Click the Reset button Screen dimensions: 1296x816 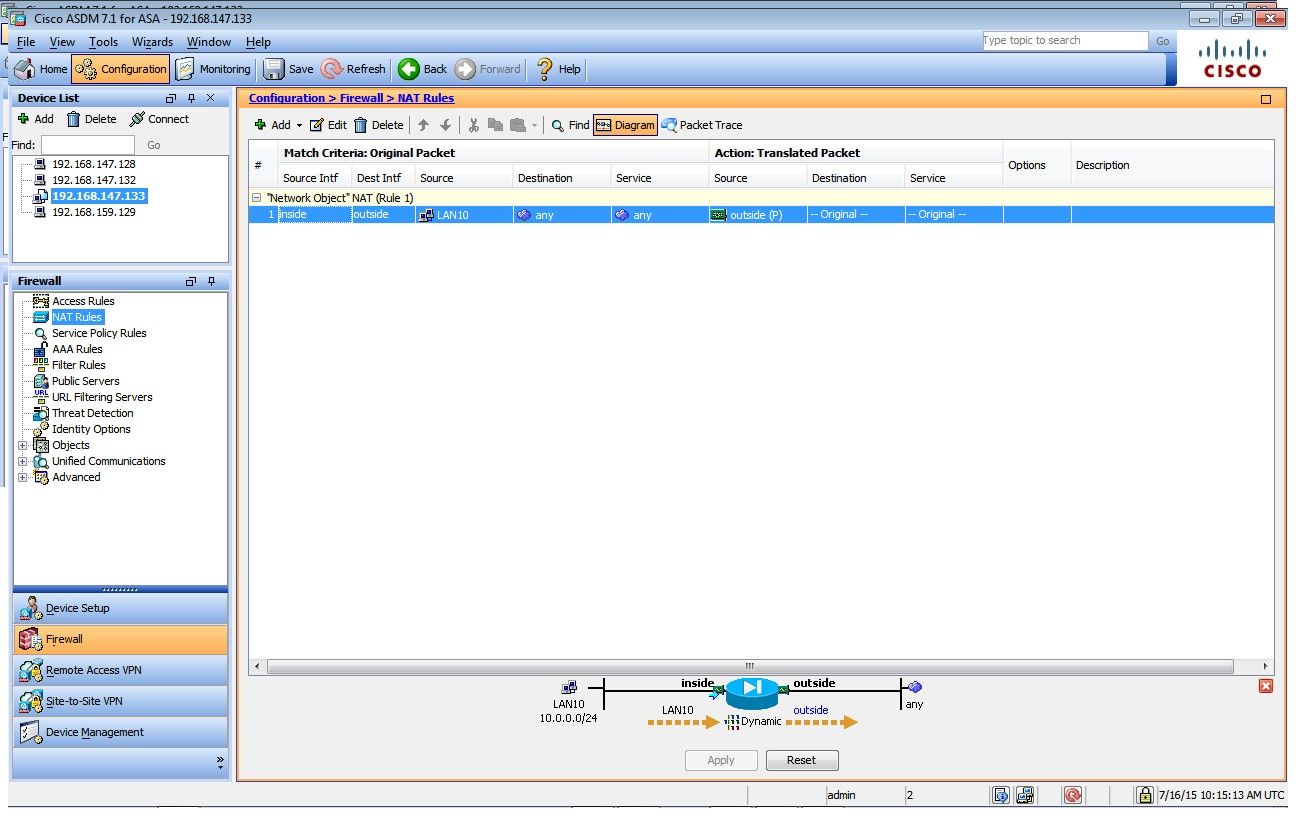(802, 760)
